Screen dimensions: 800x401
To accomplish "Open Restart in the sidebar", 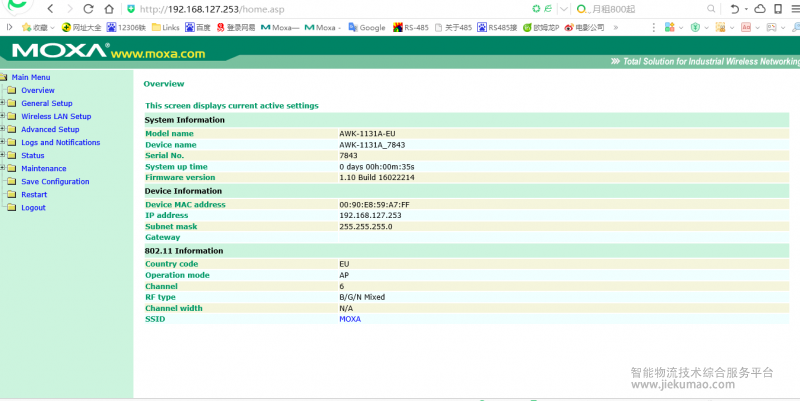I will 34,194.
